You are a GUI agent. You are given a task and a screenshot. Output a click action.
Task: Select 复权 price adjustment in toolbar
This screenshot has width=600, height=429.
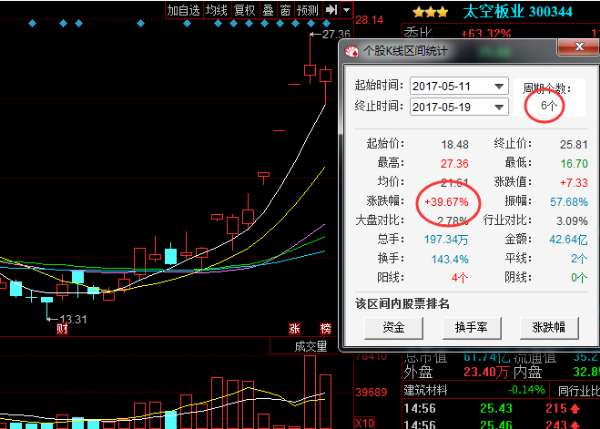245,10
